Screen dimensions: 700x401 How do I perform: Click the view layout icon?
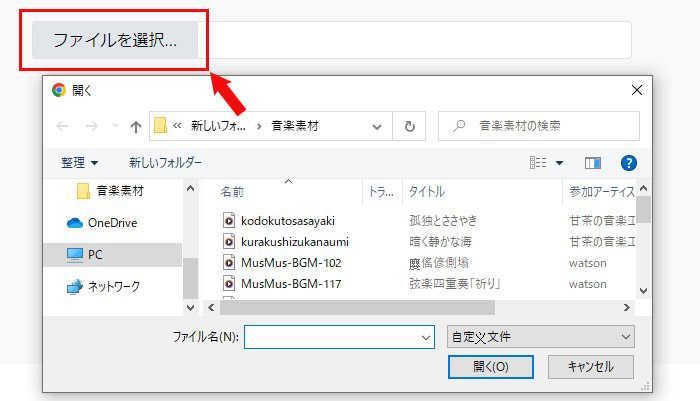point(538,162)
